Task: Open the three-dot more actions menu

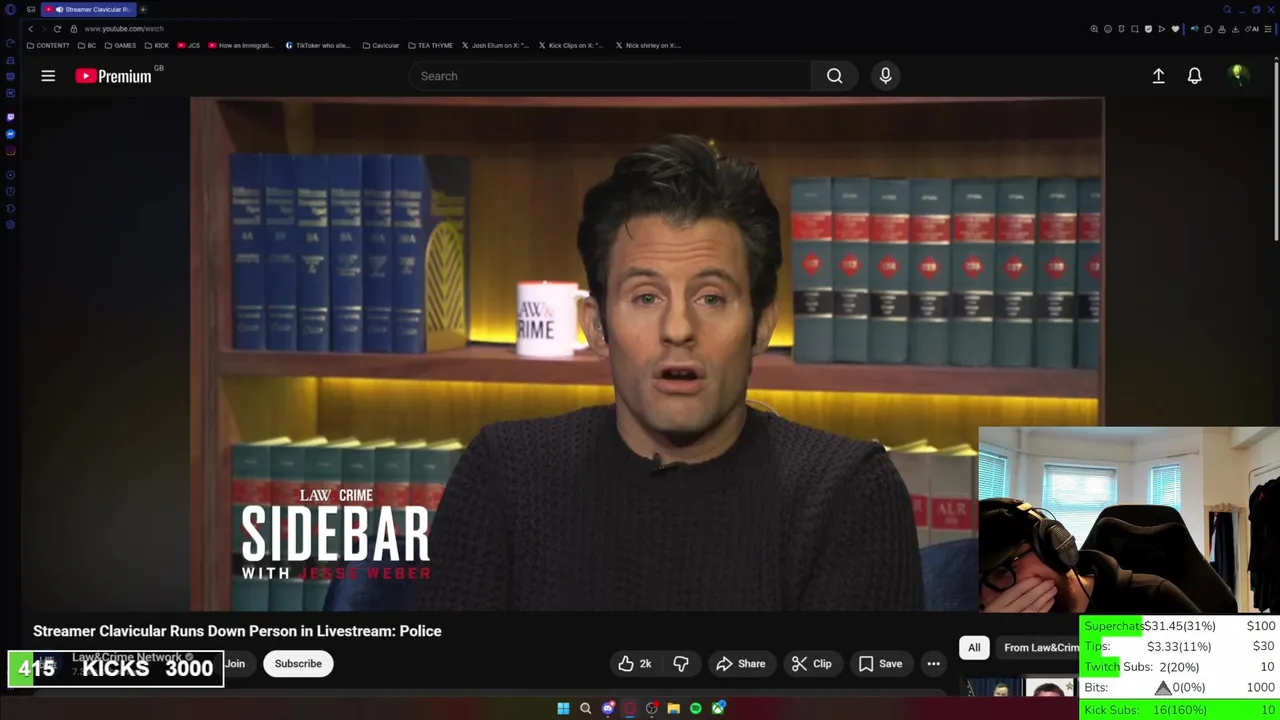Action: click(x=933, y=664)
